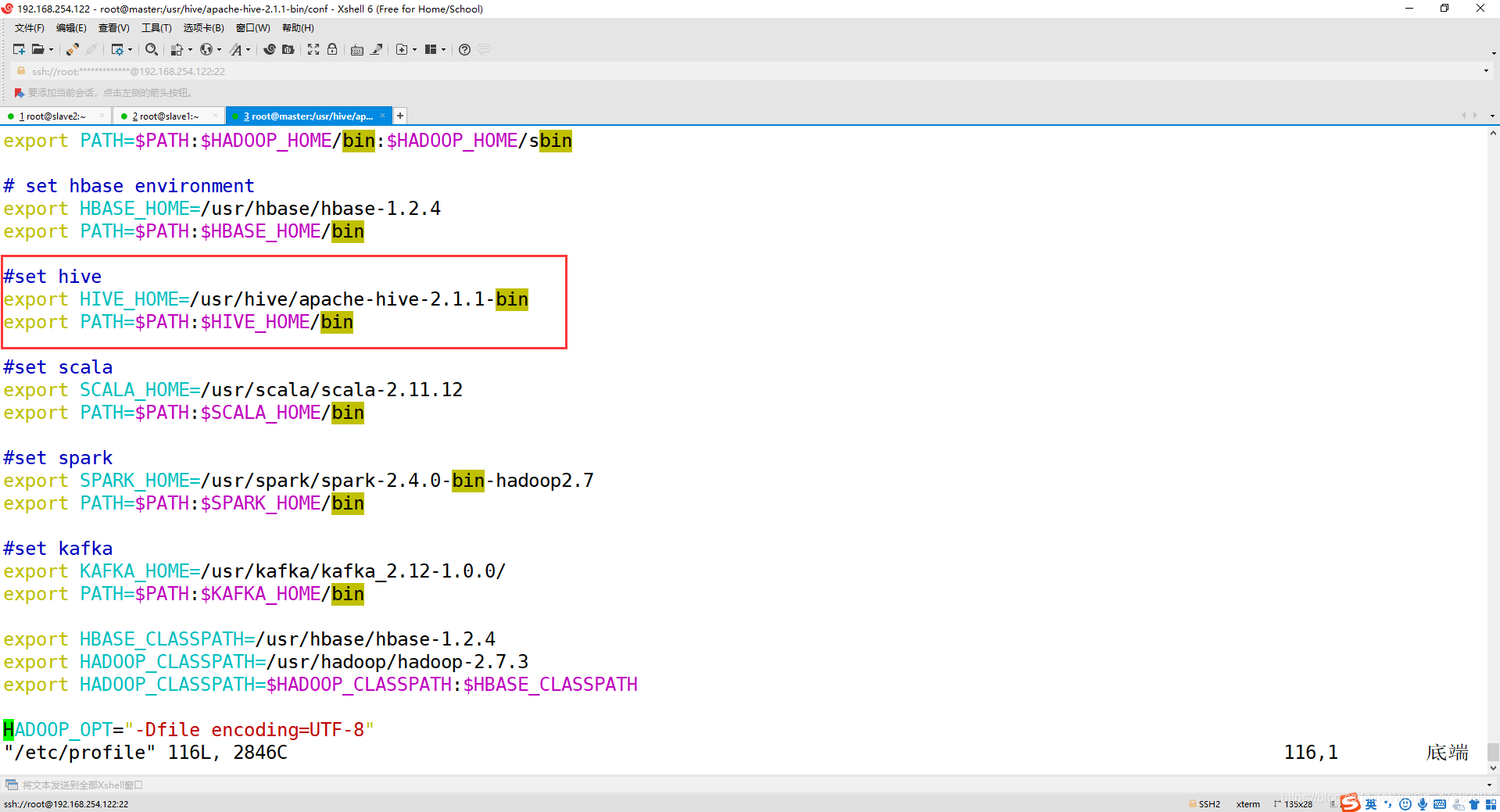1500x812 pixels.
Task: Click the Find magnifier icon
Action: (152, 49)
